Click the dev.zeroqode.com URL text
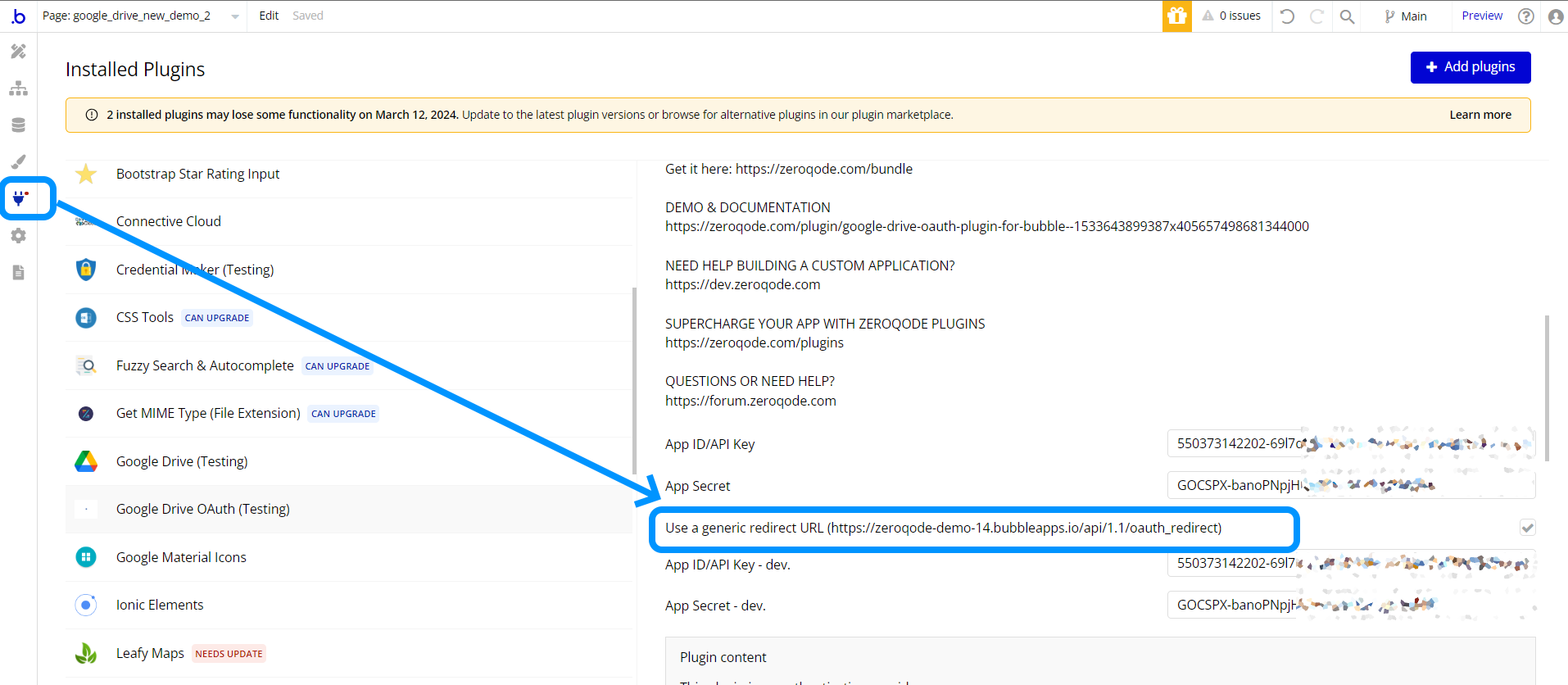 pyautogui.click(x=742, y=284)
